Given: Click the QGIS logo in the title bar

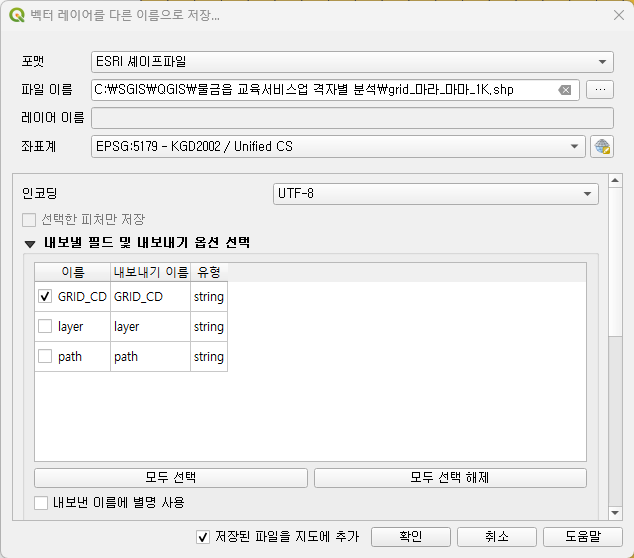Looking at the screenshot, I should click(17, 15).
